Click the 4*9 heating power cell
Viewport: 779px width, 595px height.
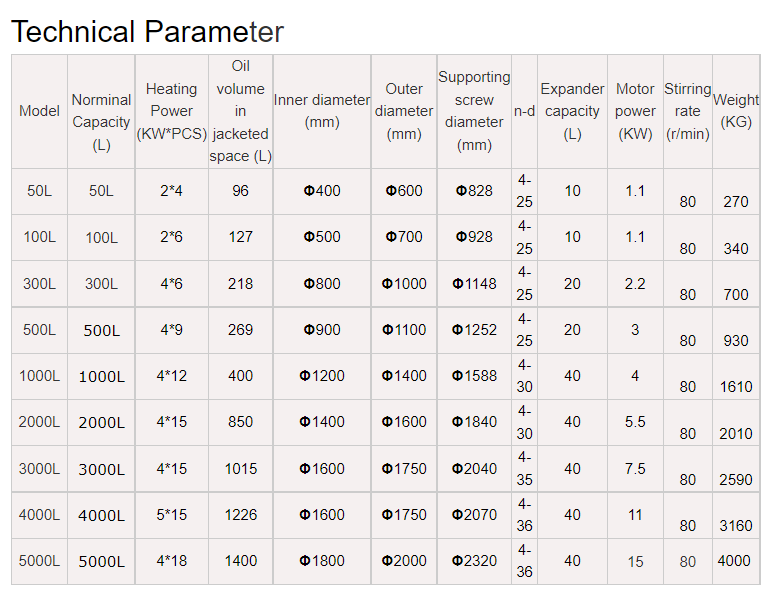[171, 329]
